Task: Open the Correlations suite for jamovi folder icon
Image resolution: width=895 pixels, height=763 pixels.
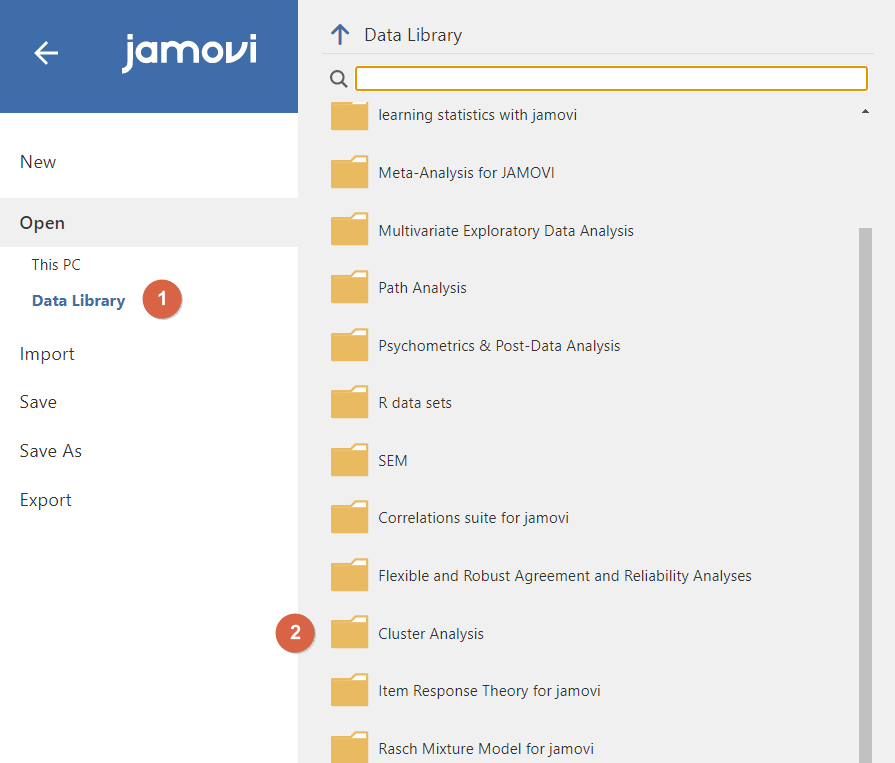Action: 349,517
